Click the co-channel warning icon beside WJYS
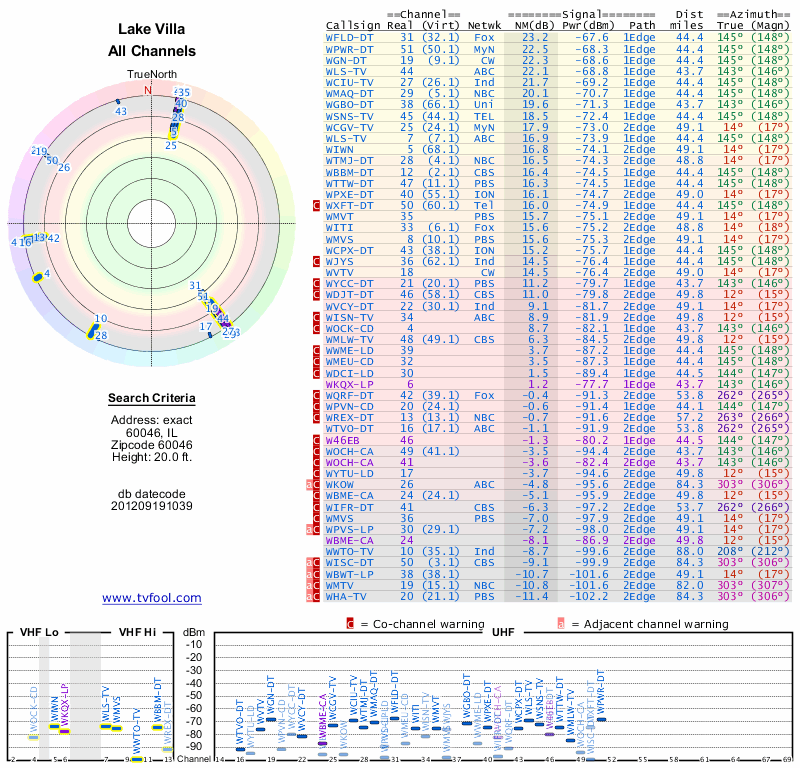Screen dimensions: 800x768 [317, 260]
